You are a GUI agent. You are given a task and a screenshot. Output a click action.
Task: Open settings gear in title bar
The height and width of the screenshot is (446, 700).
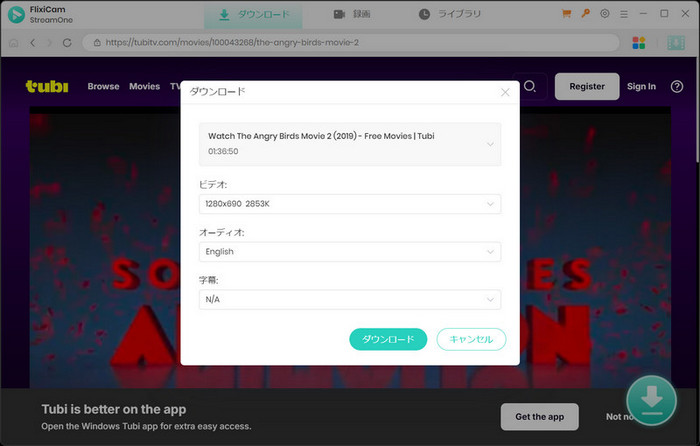tap(603, 14)
